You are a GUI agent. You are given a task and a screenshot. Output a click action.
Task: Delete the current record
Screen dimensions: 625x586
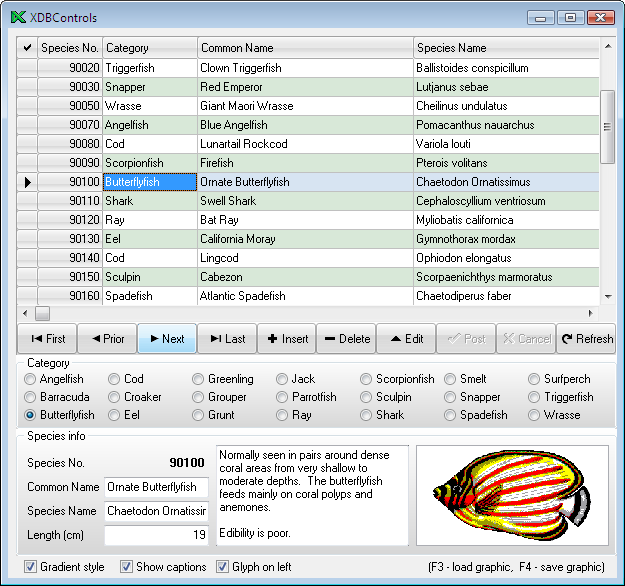click(346, 339)
